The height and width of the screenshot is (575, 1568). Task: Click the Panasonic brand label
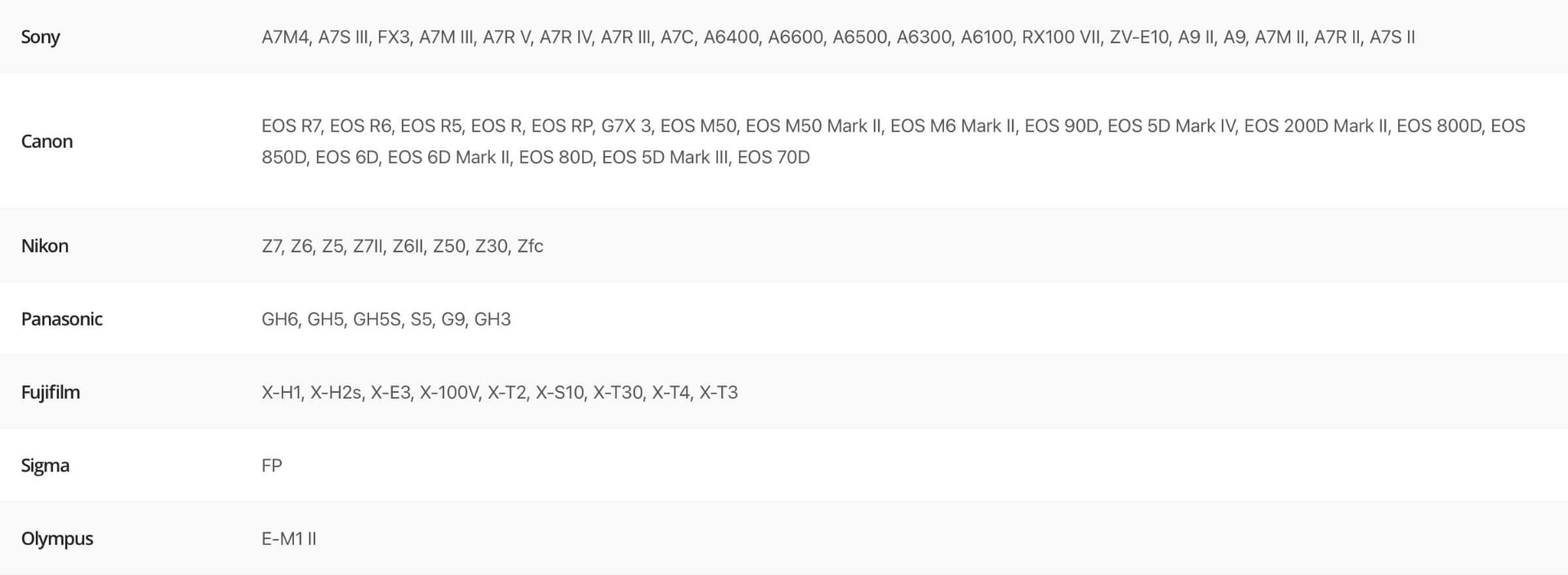61,319
